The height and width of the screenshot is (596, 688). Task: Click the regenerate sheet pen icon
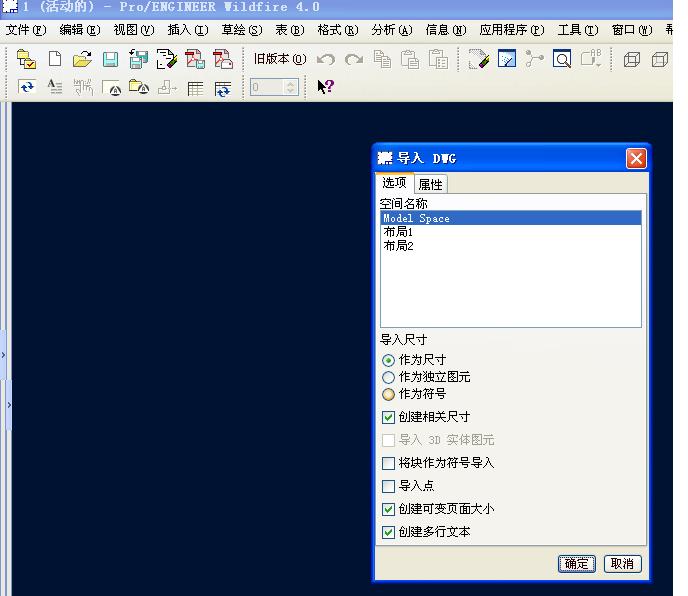[x=479, y=59]
